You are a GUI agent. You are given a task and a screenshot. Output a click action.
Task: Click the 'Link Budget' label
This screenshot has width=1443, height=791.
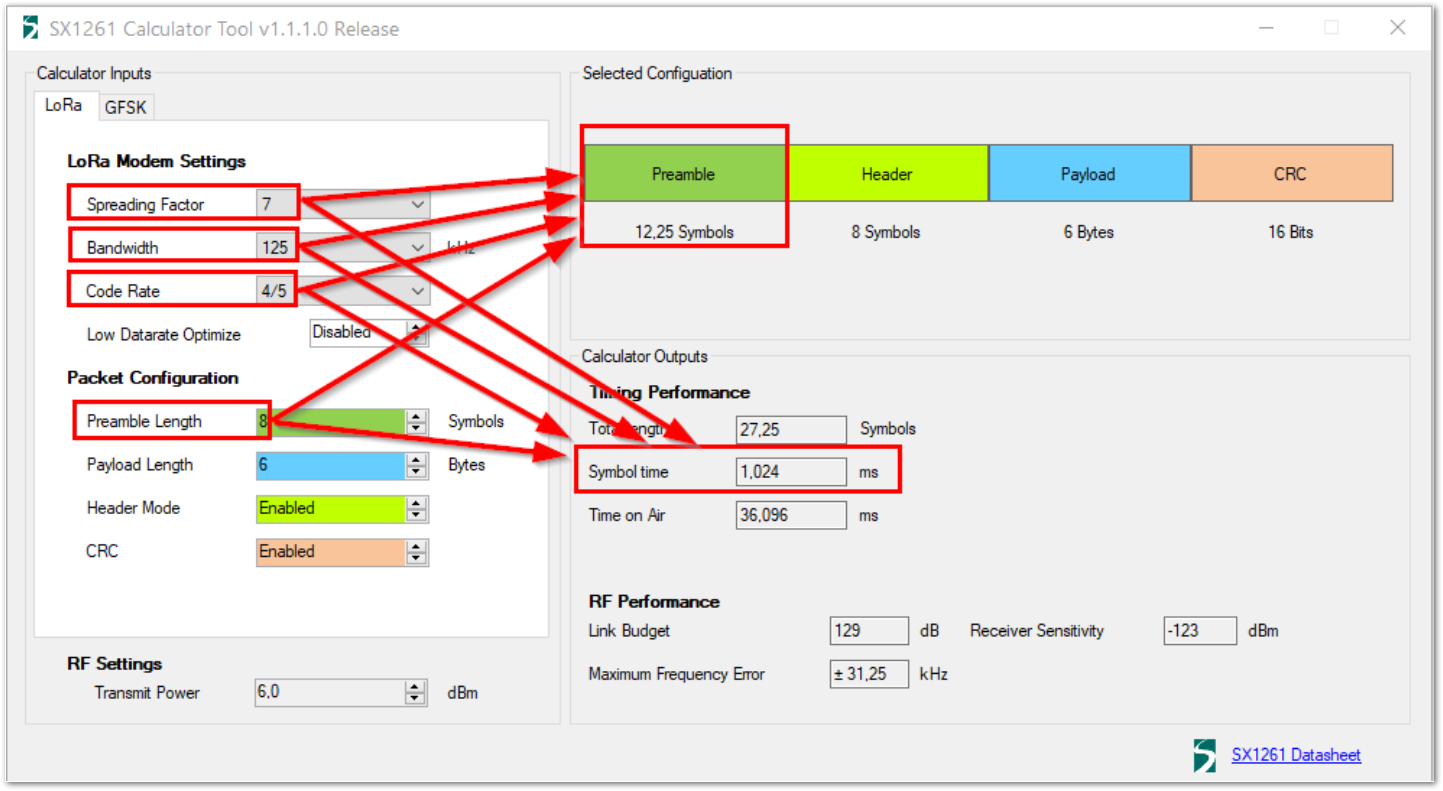point(629,631)
